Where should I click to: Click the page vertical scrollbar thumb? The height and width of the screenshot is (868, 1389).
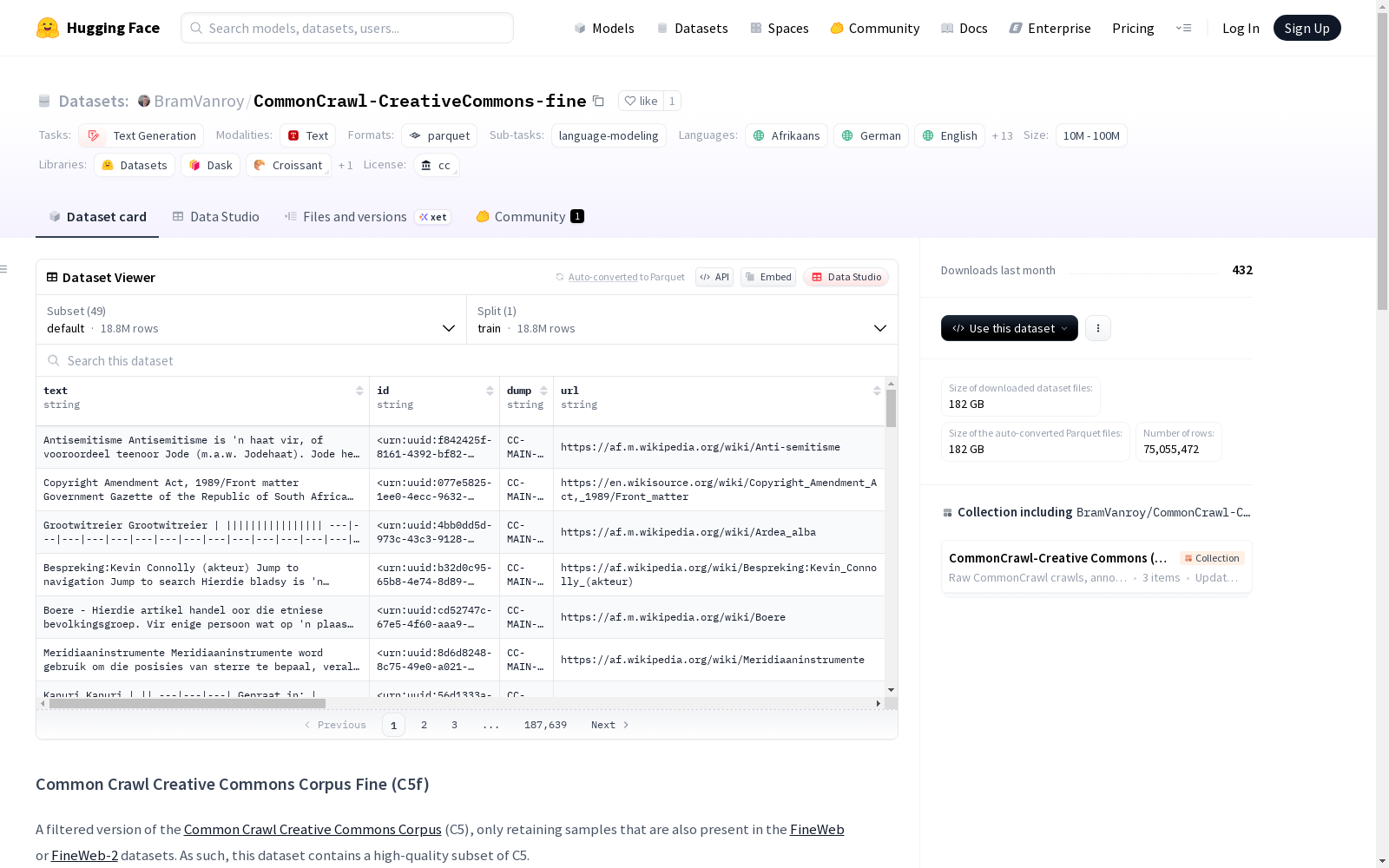(x=1382, y=161)
